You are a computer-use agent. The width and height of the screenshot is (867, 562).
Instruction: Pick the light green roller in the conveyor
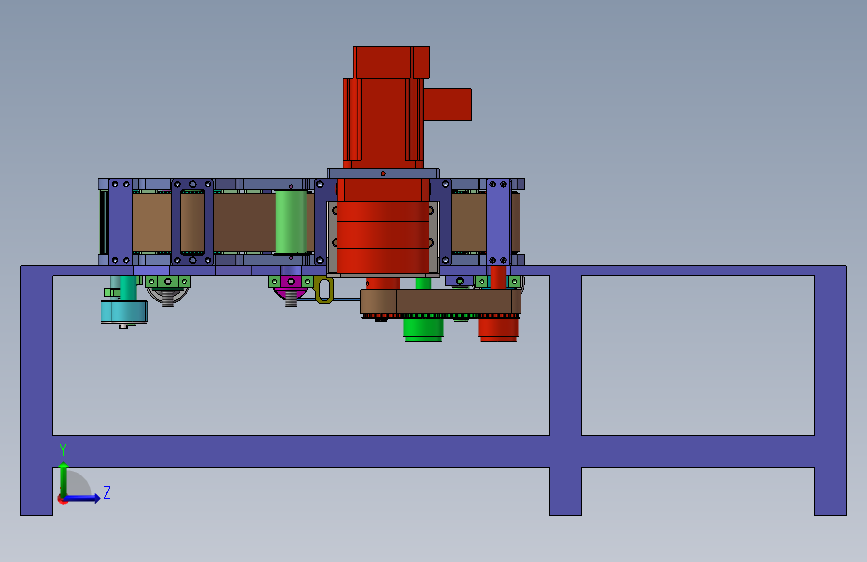click(291, 222)
